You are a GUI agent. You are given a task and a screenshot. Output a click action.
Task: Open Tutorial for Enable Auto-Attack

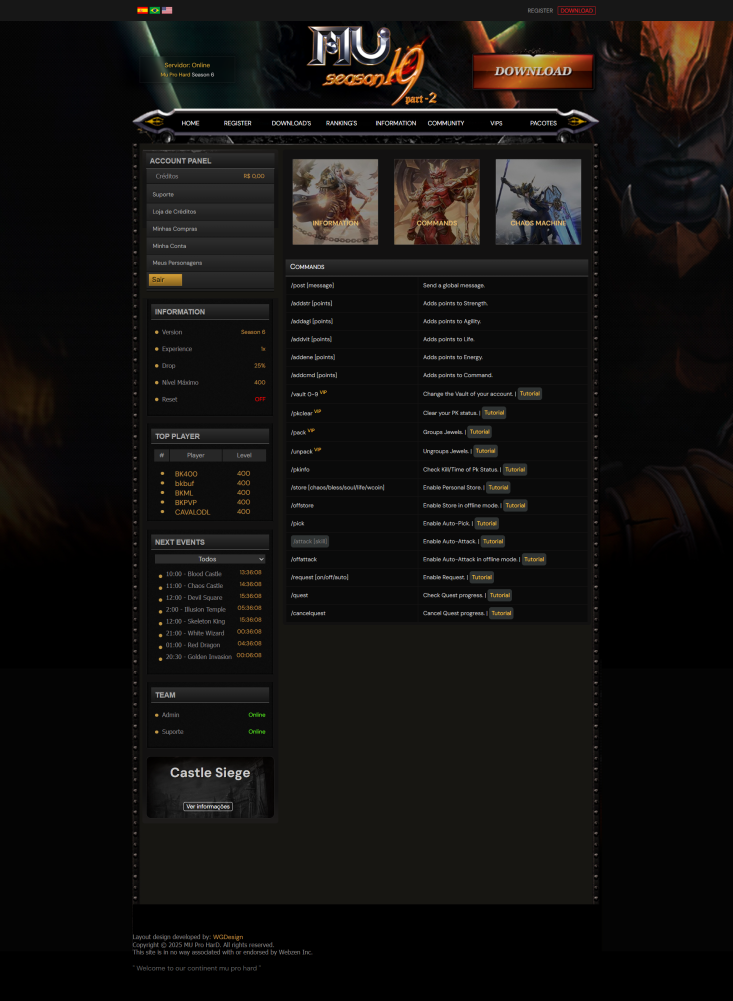493,541
